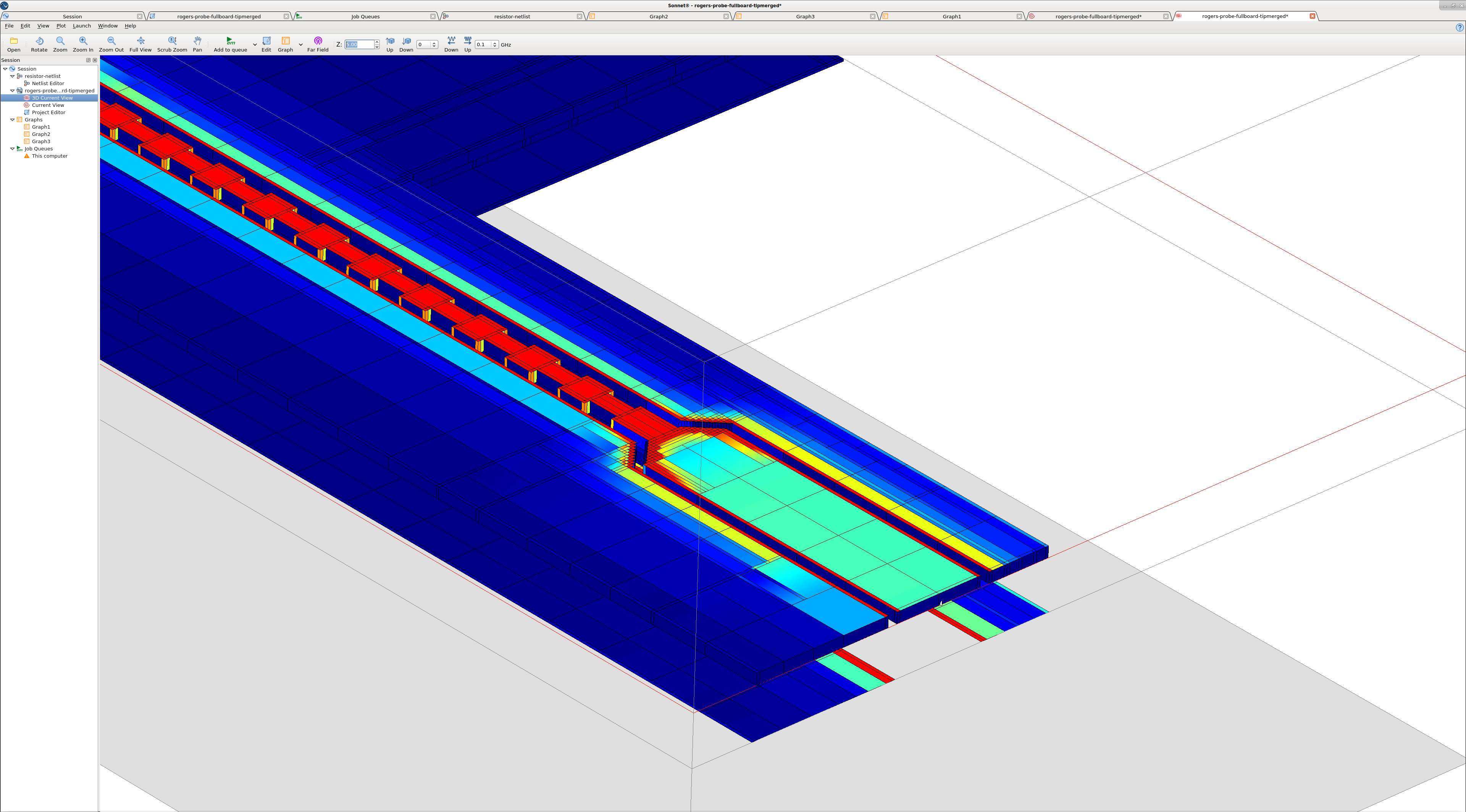Screen dimensions: 1466x812
Task: Open the File menu
Action: point(9,26)
